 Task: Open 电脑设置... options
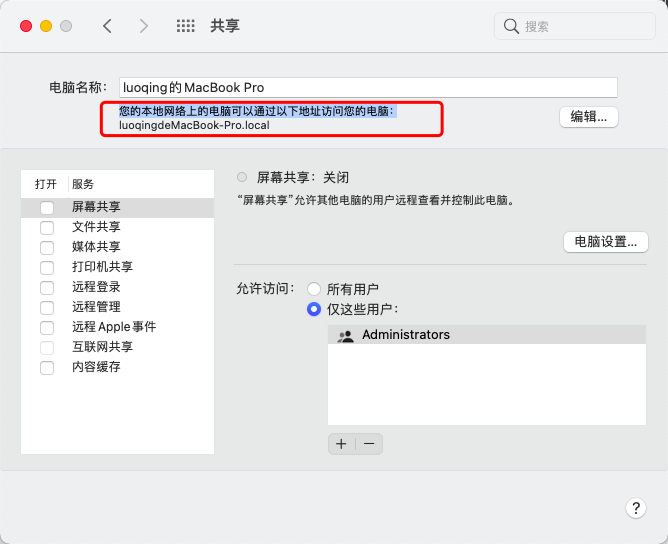pos(606,242)
